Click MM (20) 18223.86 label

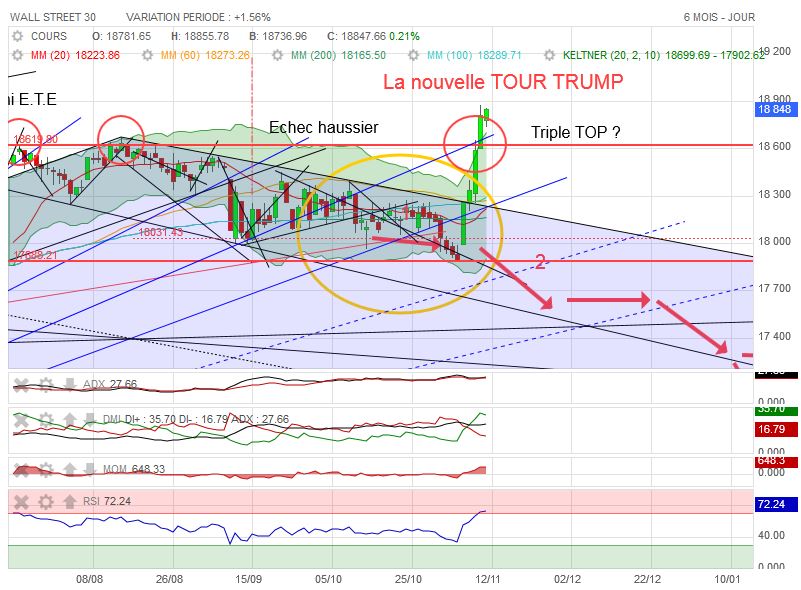[x=75, y=55]
